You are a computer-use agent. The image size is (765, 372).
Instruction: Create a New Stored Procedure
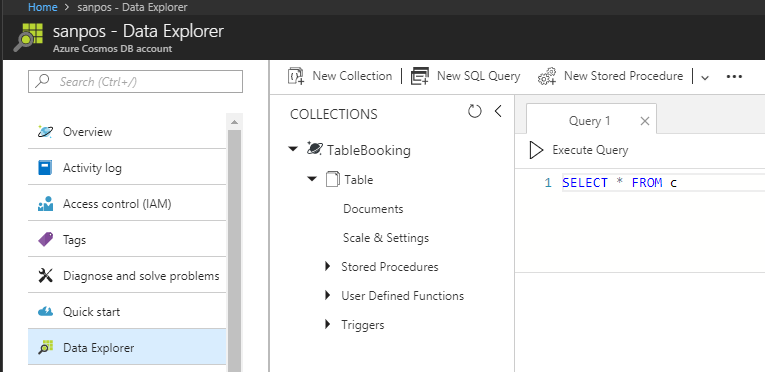click(610, 76)
